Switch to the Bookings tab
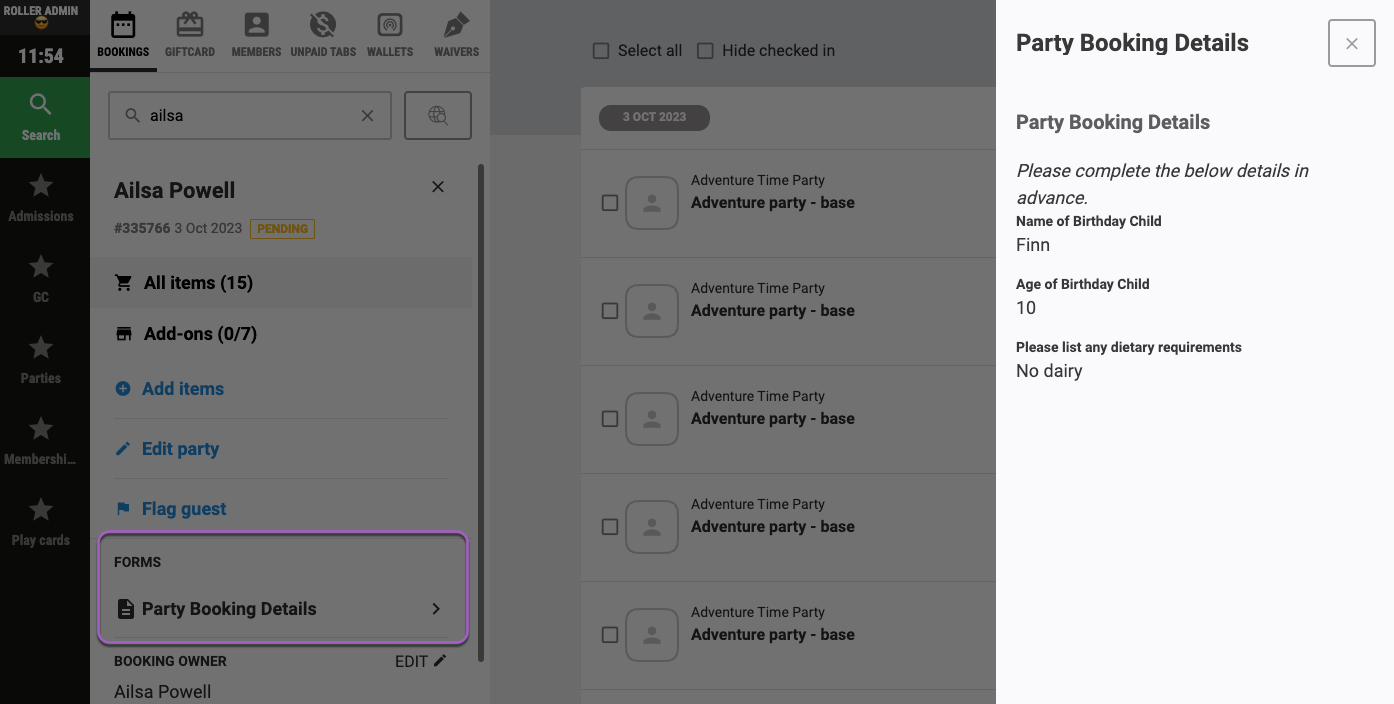 click(x=123, y=35)
